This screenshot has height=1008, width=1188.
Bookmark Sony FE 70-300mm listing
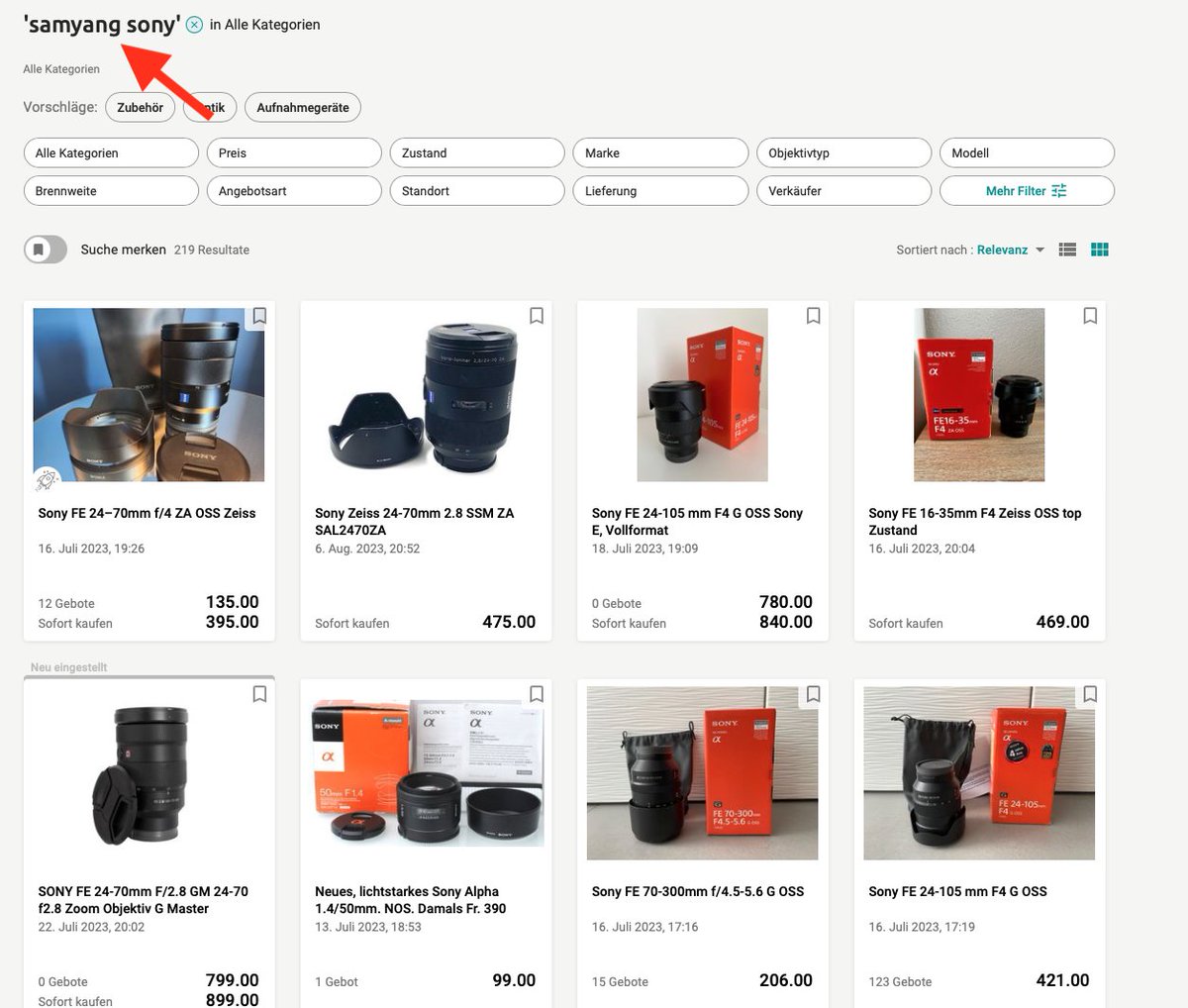tap(813, 694)
